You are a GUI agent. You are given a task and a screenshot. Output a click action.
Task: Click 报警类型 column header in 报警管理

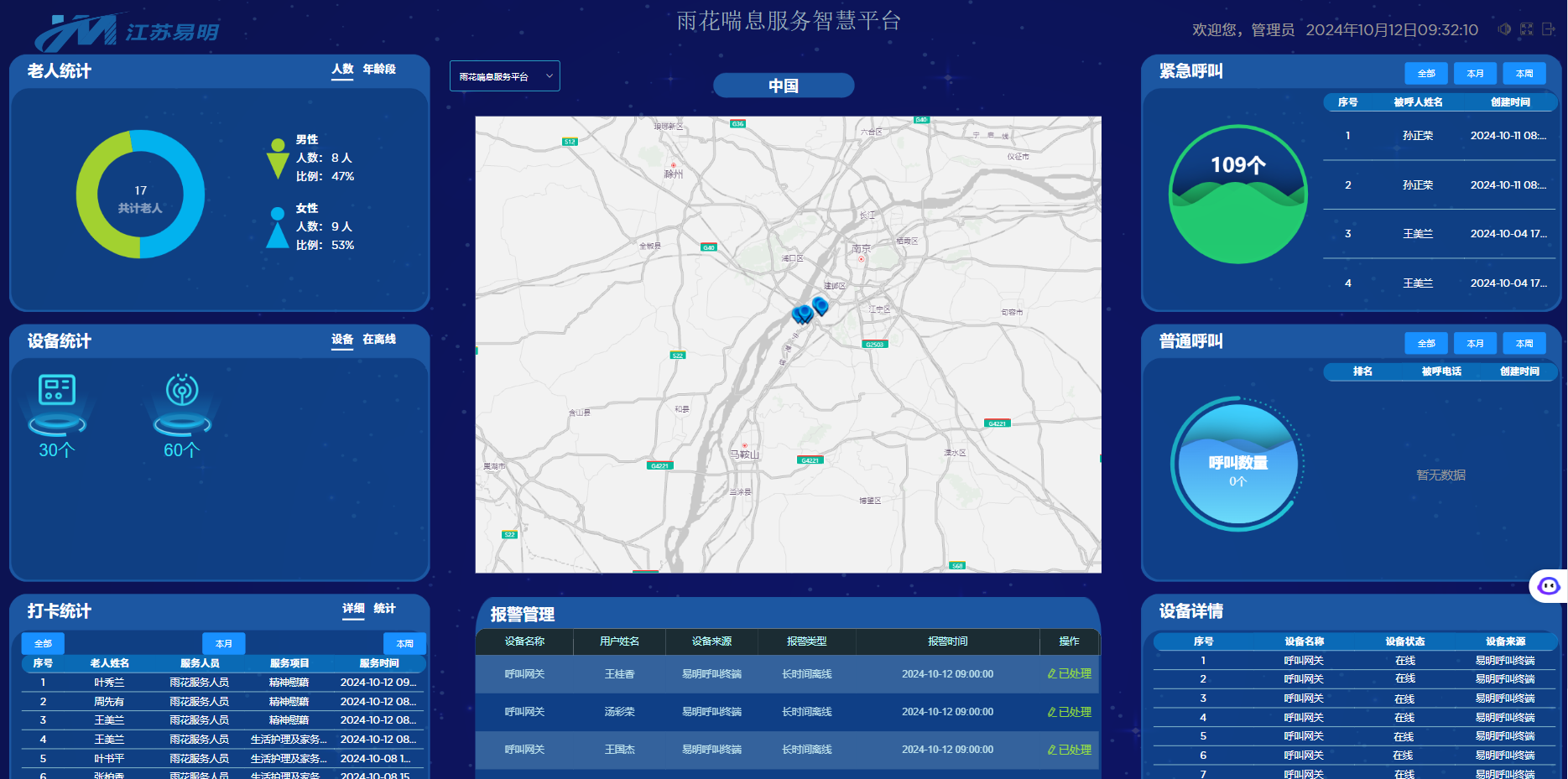click(x=807, y=641)
